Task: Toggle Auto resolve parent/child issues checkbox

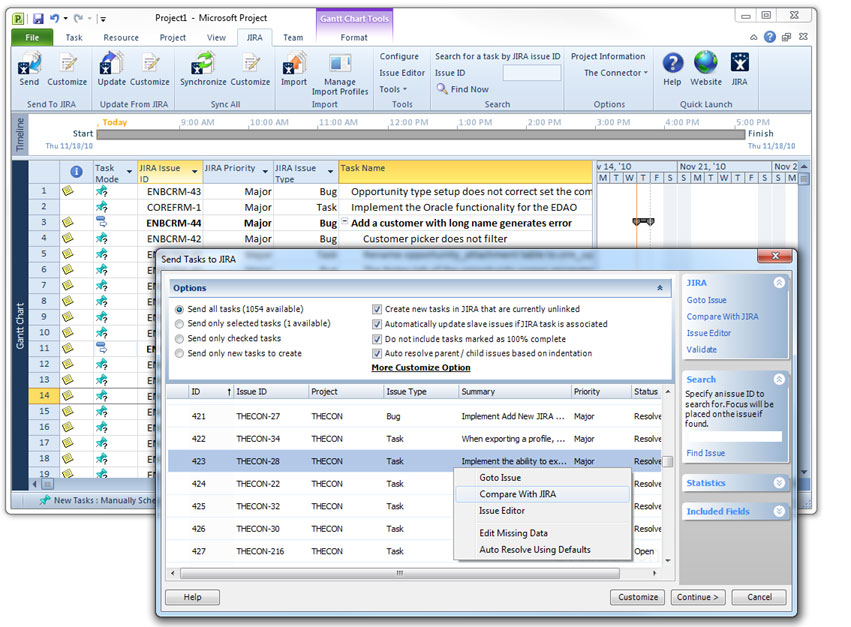Action: point(377,353)
